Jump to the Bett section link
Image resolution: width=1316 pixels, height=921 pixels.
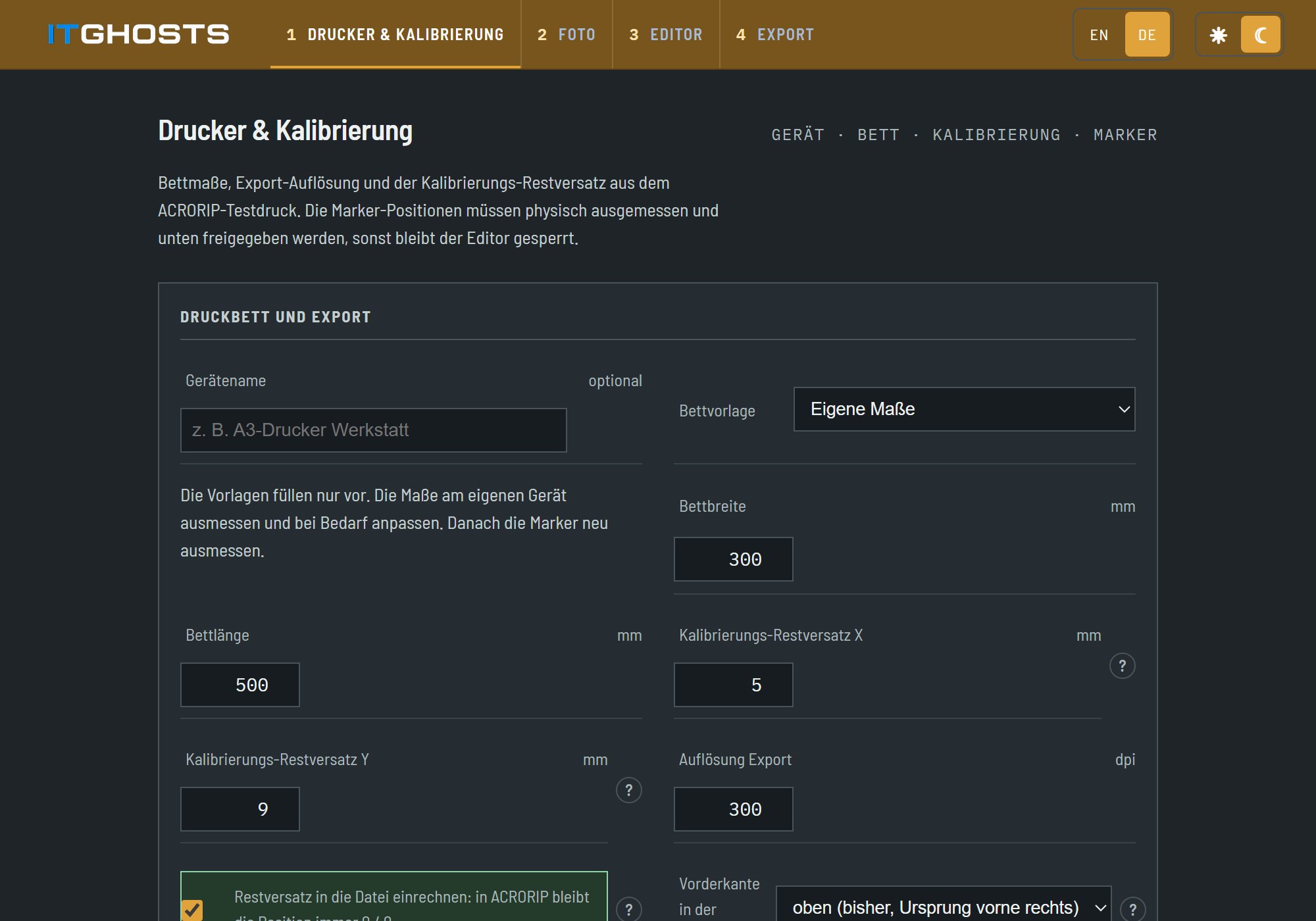[x=878, y=135]
